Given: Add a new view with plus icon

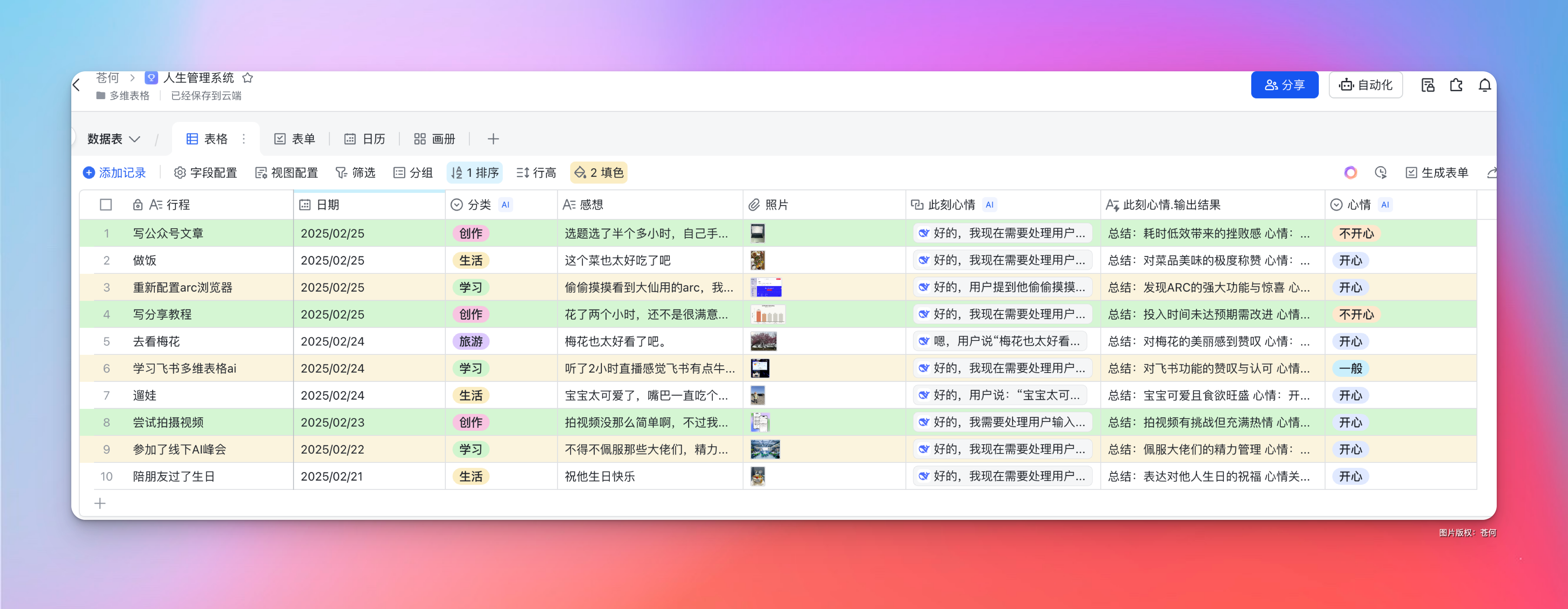Looking at the screenshot, I should pyautogui.click(x=493, y=139).
